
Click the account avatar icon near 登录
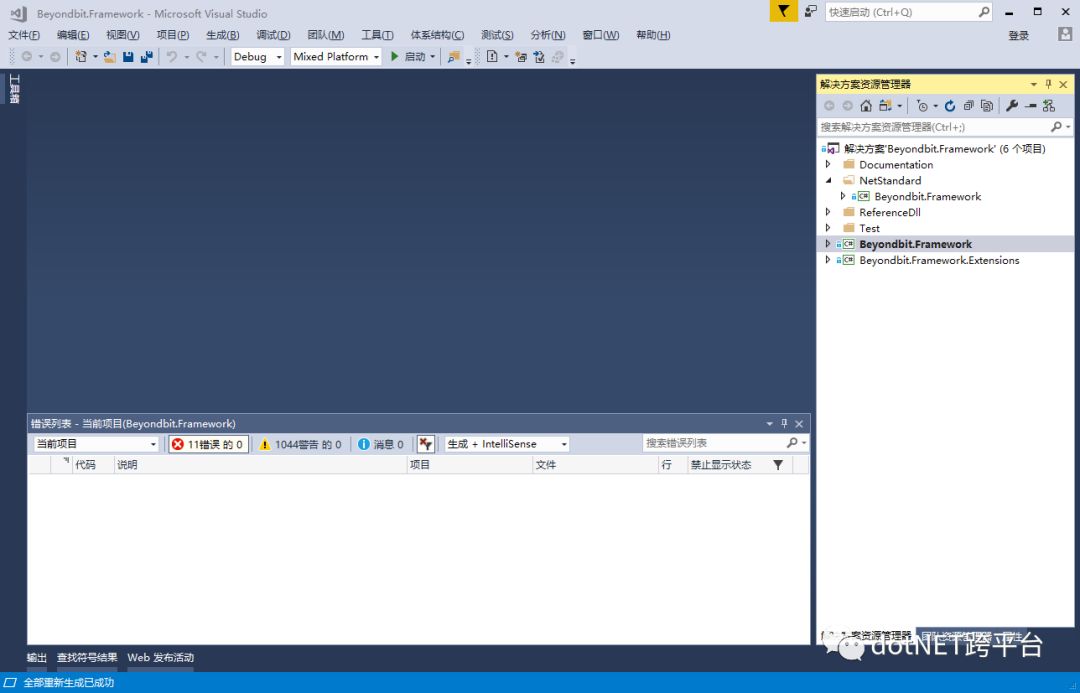point(1065,34)
